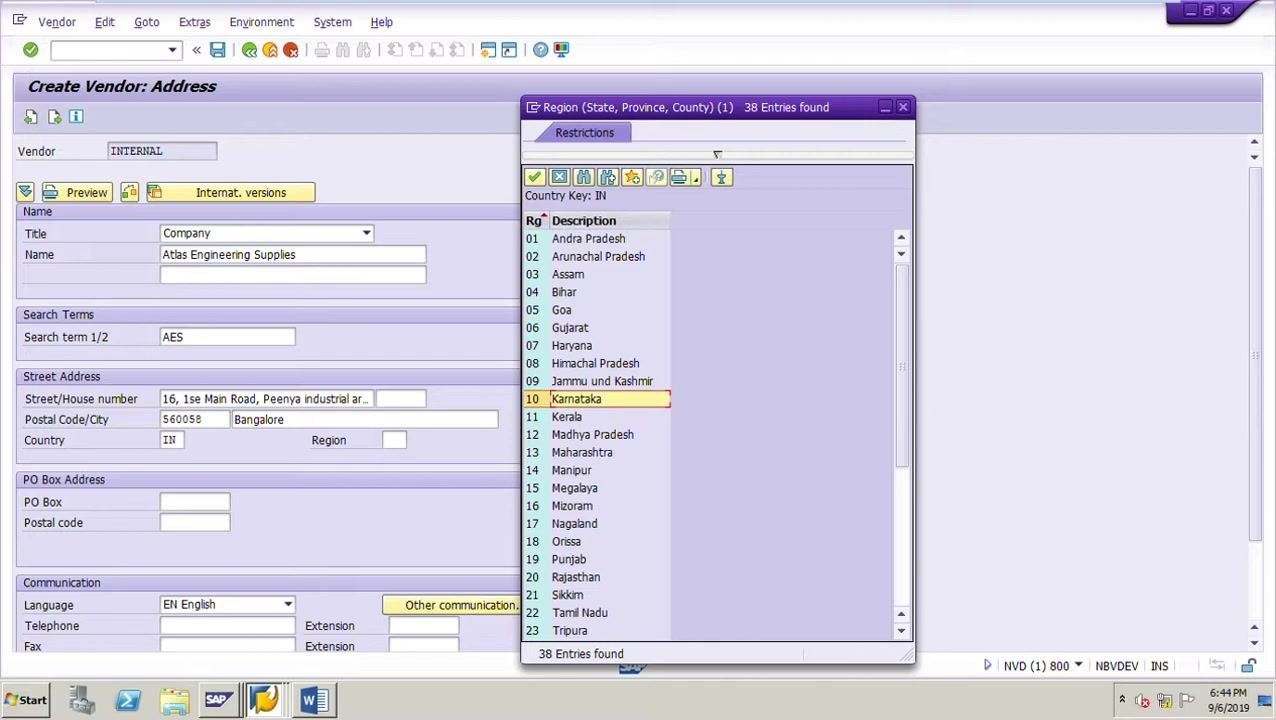
Task: Click the red Cancel icon in main toolbar
Action: point(291,50)
